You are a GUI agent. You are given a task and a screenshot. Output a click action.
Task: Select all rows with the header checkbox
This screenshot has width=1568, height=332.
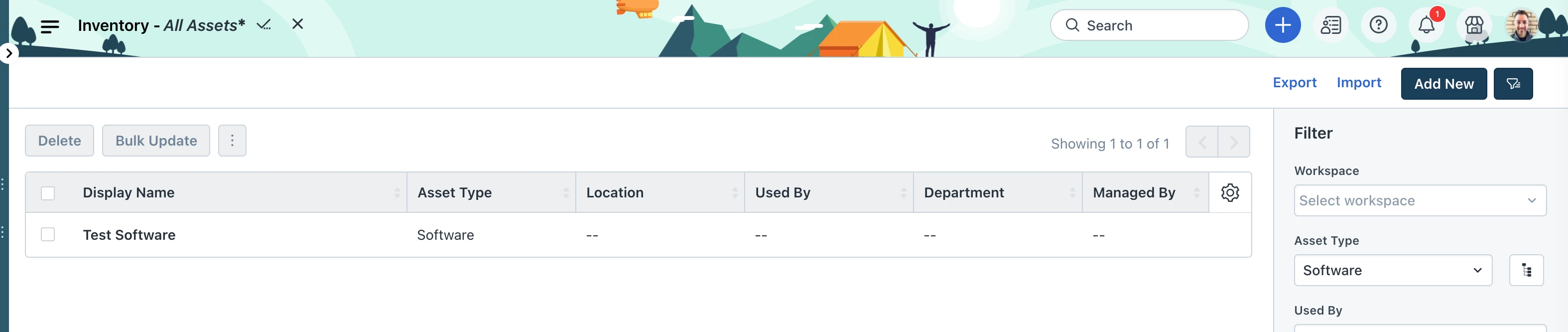click(x=47, y=193)
